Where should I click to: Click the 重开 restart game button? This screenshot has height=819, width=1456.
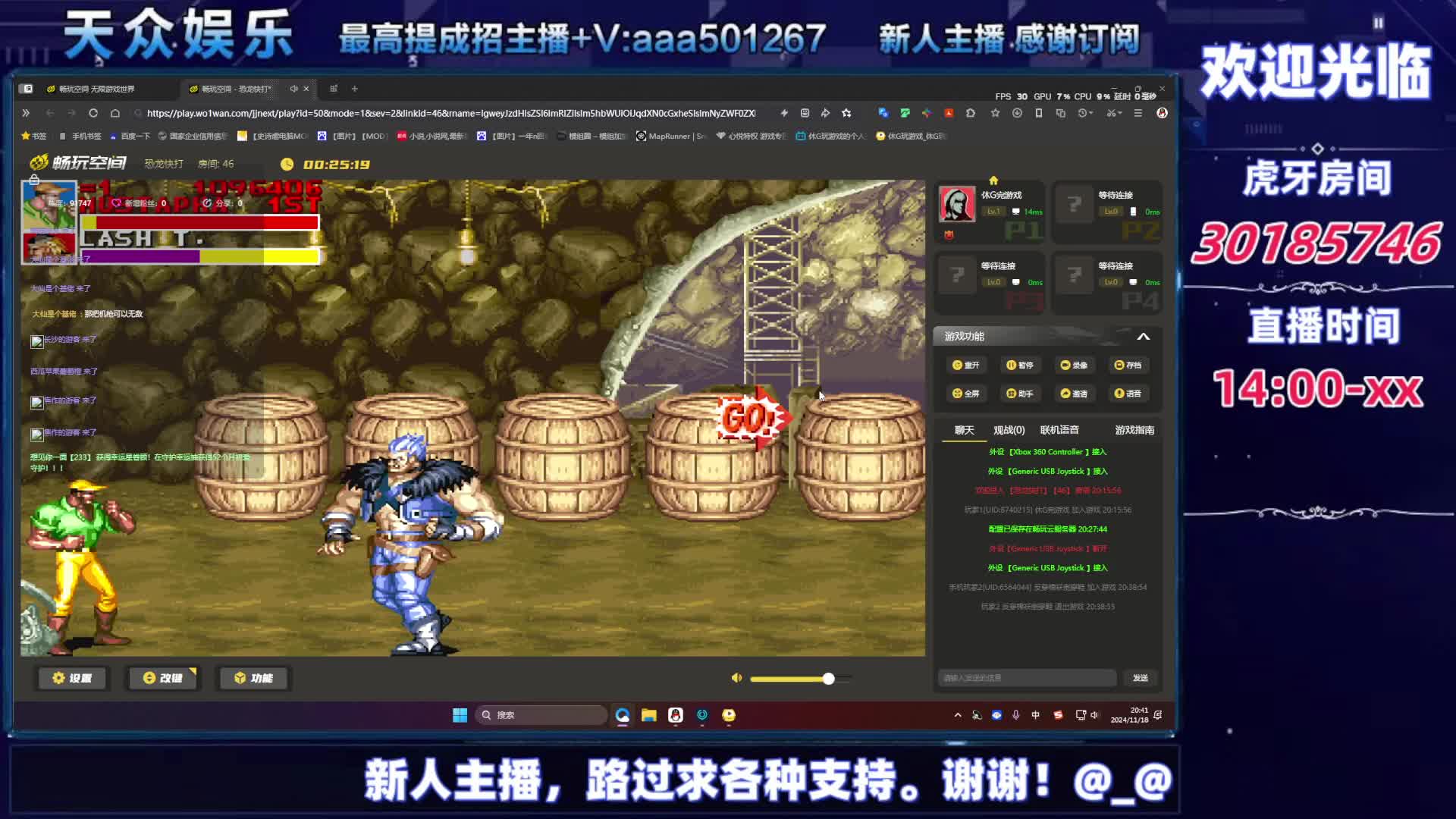[x=965, y=365]
